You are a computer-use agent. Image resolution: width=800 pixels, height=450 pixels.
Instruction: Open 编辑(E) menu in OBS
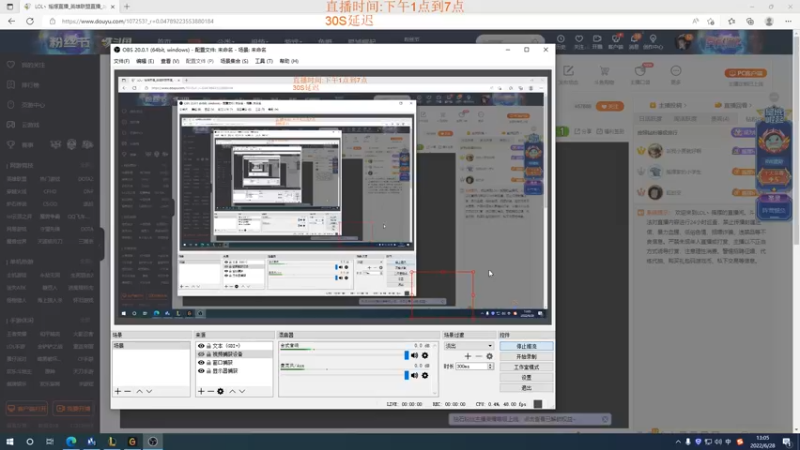pyautogui.click(x=145, y=61)
